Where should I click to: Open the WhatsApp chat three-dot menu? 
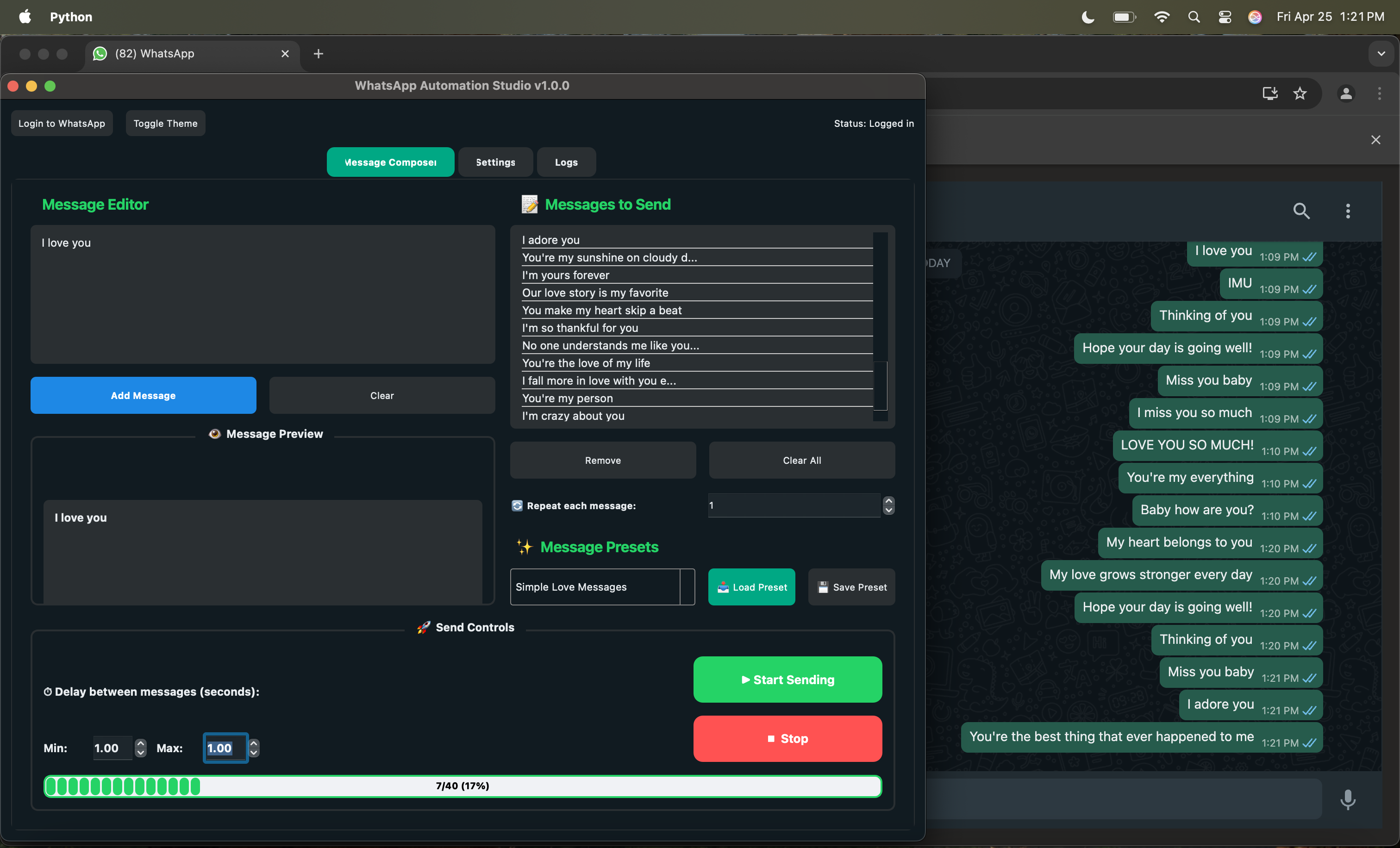click(x=1348, y=211)
